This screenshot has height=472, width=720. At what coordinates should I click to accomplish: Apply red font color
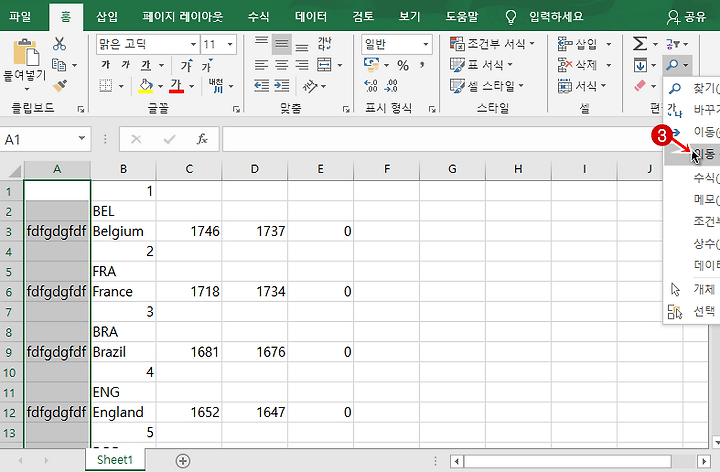coord(176,85)
